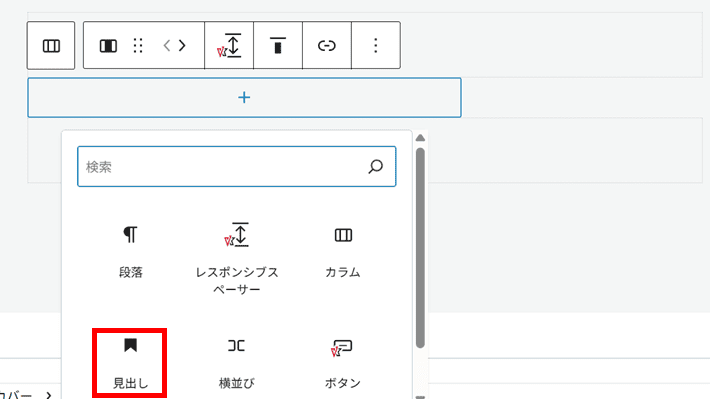The image size is (710, 399).
Task: Move the column left with the arrow
Action: [167, 46]
